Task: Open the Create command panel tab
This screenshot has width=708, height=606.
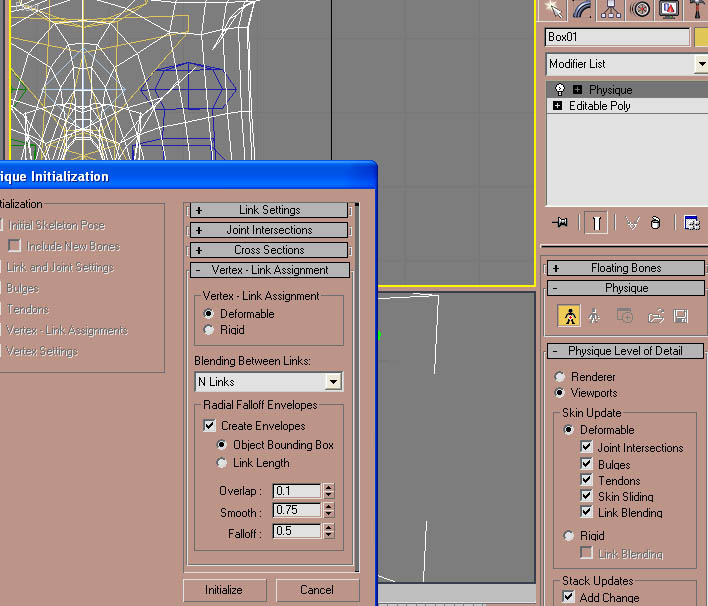Action: (551, 10)
